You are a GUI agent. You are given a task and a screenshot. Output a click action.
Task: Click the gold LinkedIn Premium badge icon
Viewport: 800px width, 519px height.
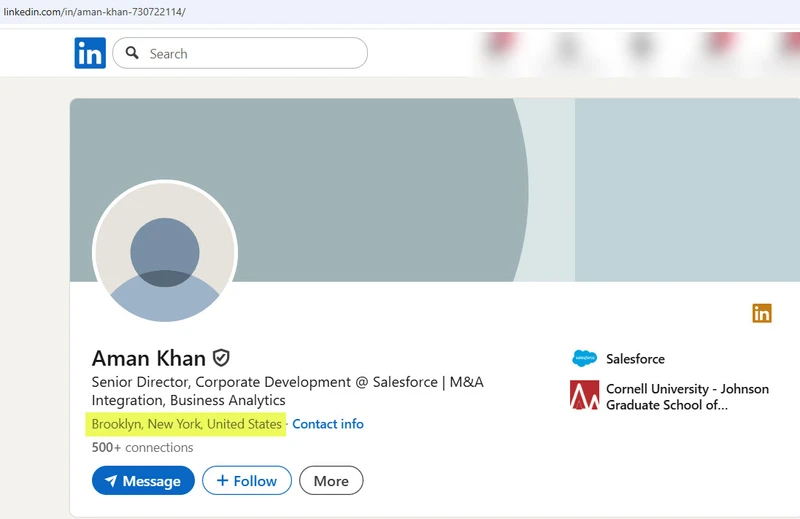(762, 313)
